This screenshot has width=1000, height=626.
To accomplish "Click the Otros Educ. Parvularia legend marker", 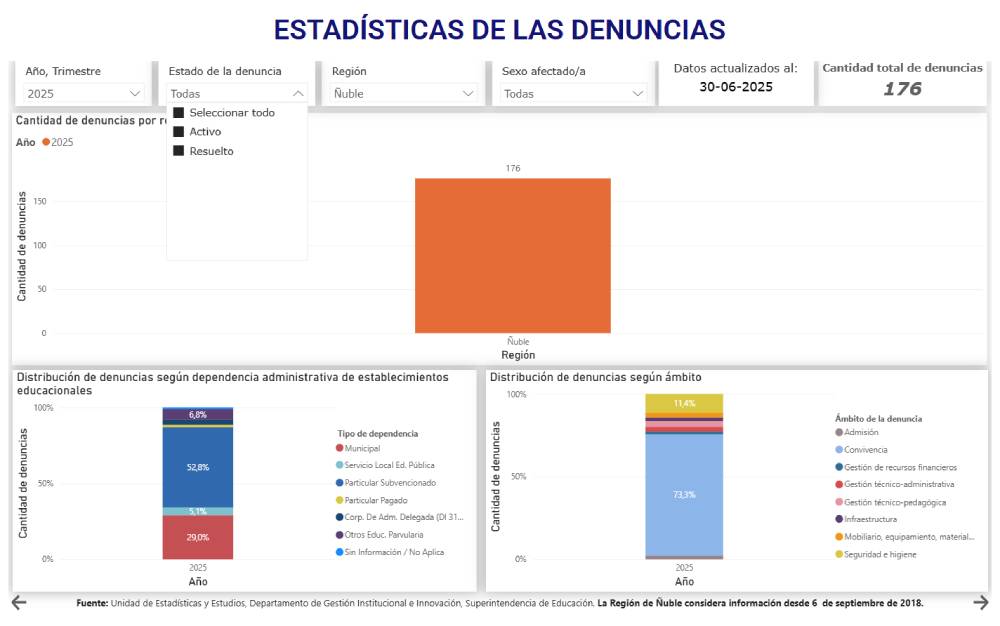I will pos(340,535).
